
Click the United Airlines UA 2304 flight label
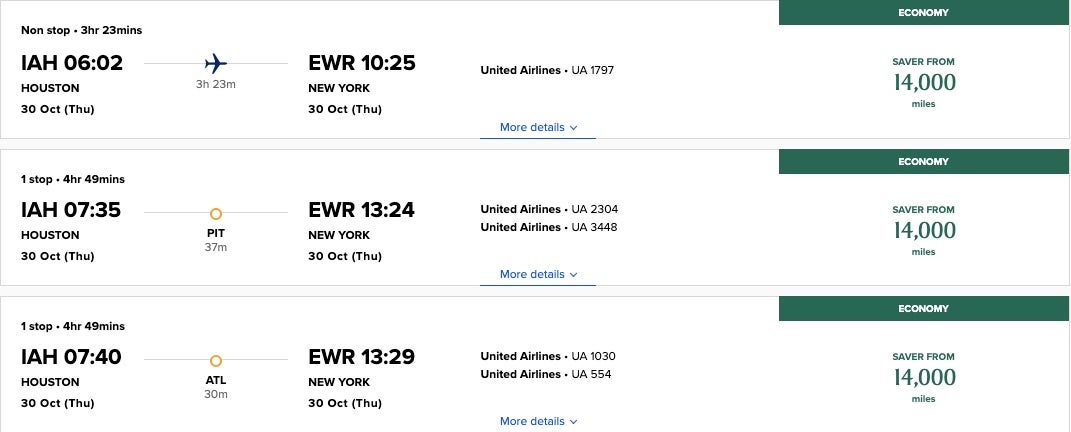(549, 209)
